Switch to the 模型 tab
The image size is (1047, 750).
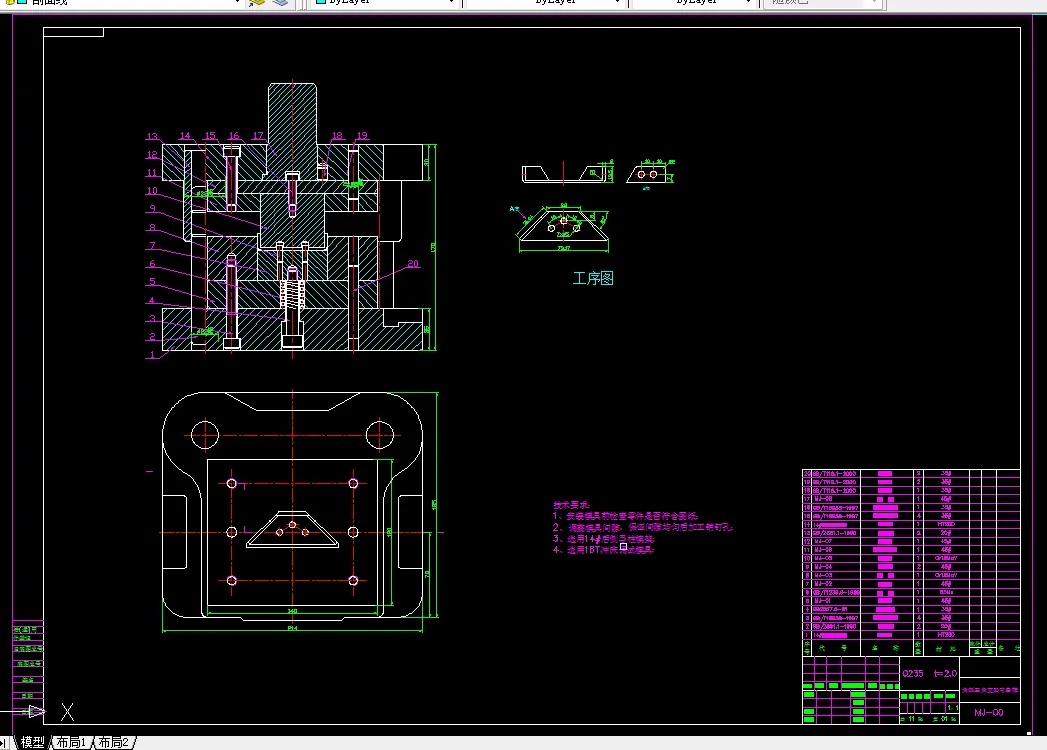32,742
